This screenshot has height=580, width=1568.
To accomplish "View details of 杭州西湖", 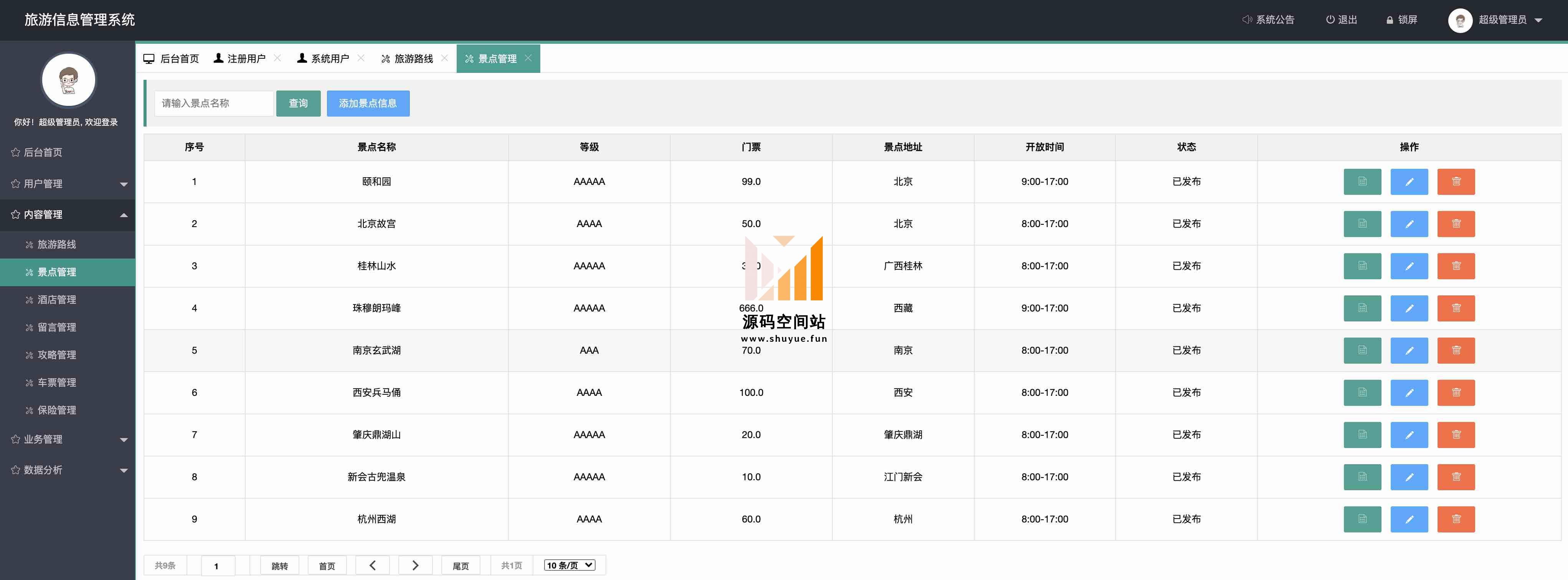I will coord(1362,519).
